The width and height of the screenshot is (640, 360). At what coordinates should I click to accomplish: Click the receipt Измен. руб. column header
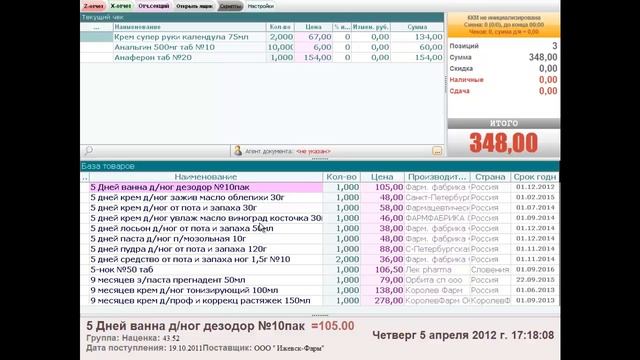click(x=371, y=27)
